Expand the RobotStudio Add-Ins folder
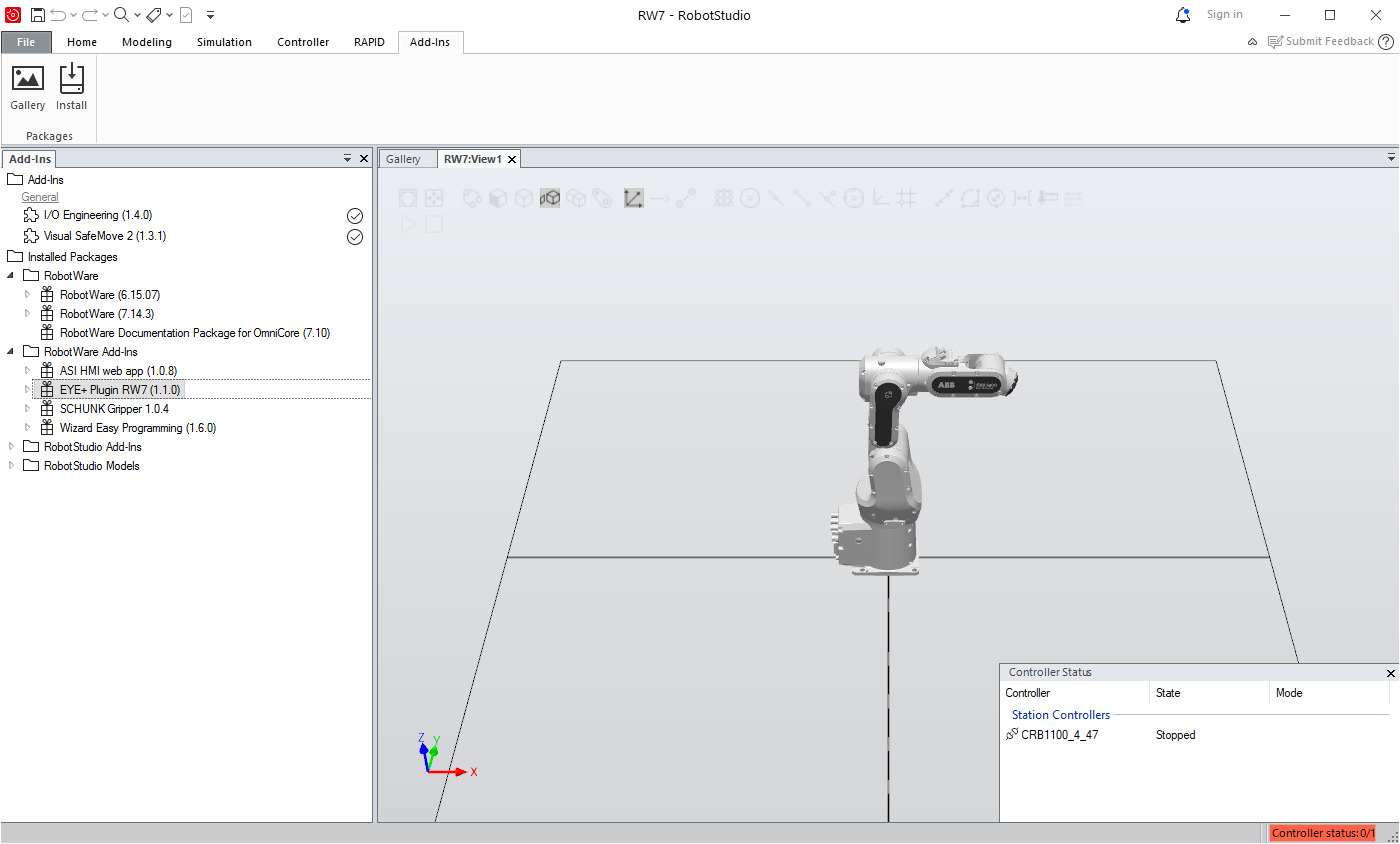Viewport: 1400px width, 844px height. click(x=11, y=446)
